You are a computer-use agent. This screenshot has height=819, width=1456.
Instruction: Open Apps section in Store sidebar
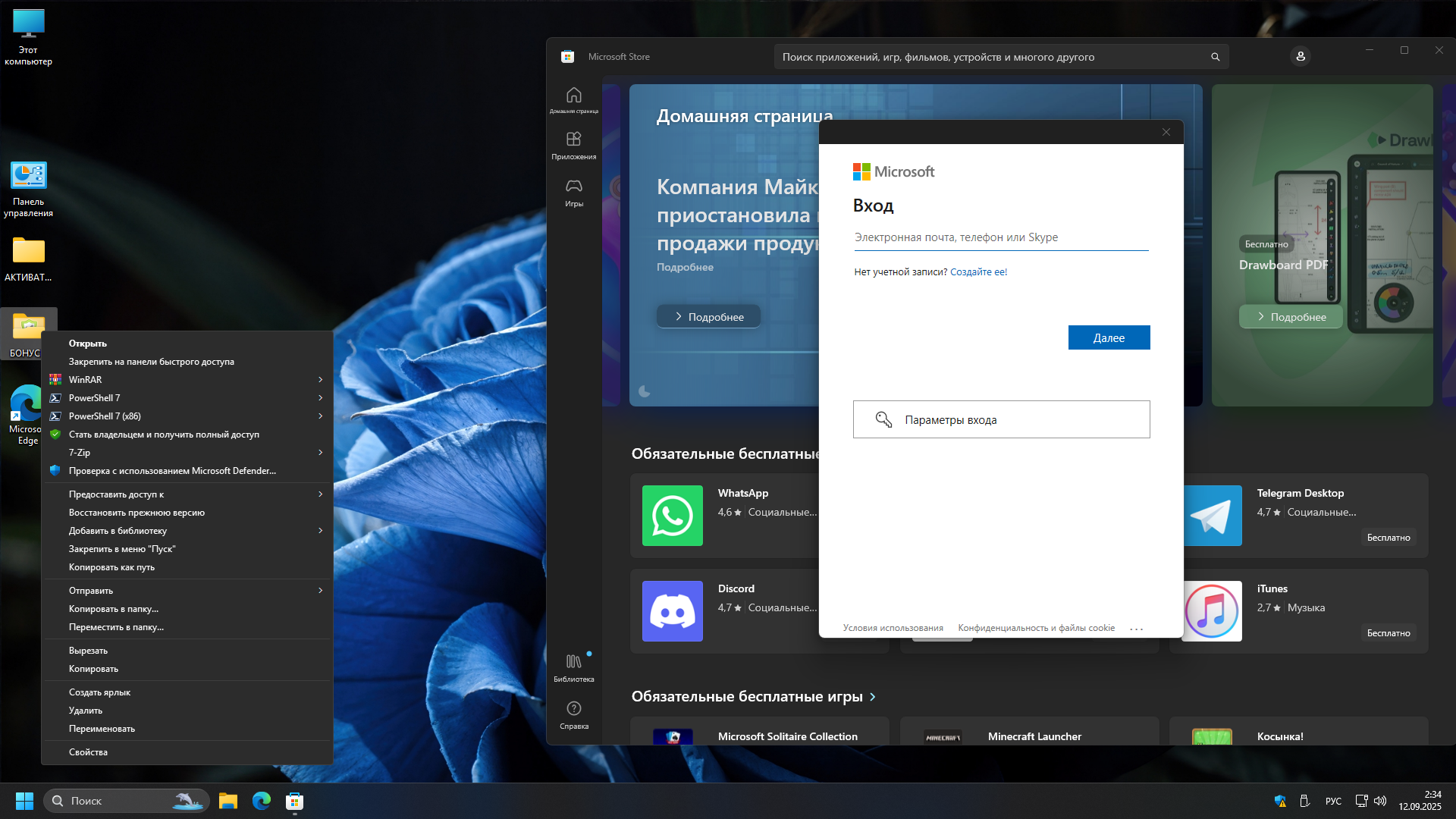tap(574, 145)
